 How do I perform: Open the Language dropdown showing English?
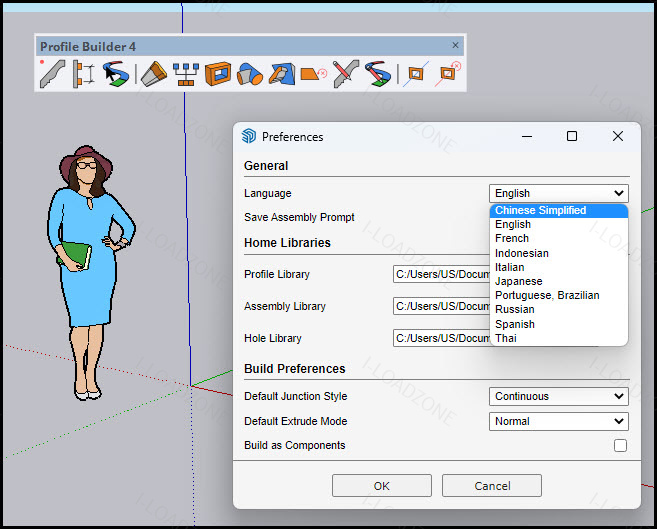pyautogui.click(x=559, y=193)
